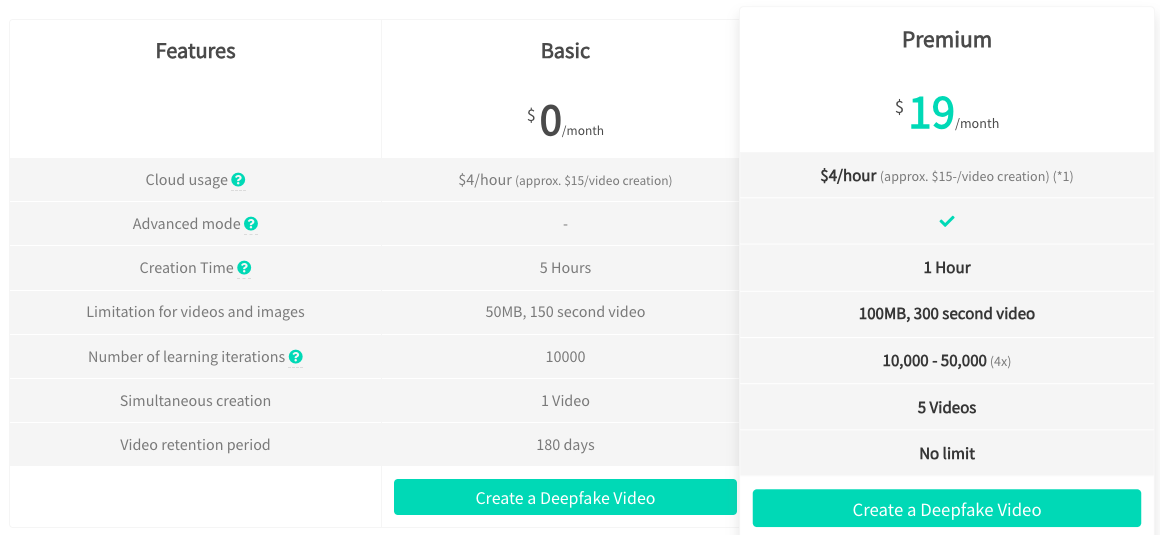Click the Premium No limit retention cell
1160x535 pixels.
[946, 453]
